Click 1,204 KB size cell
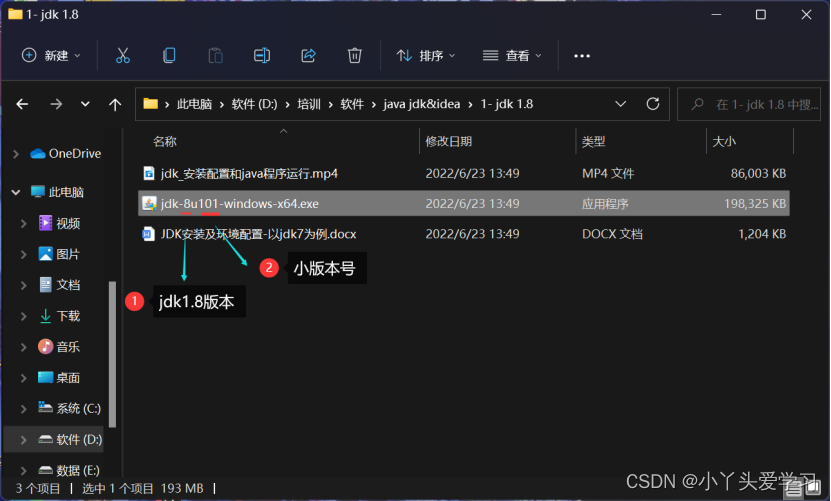 point(762,234)
